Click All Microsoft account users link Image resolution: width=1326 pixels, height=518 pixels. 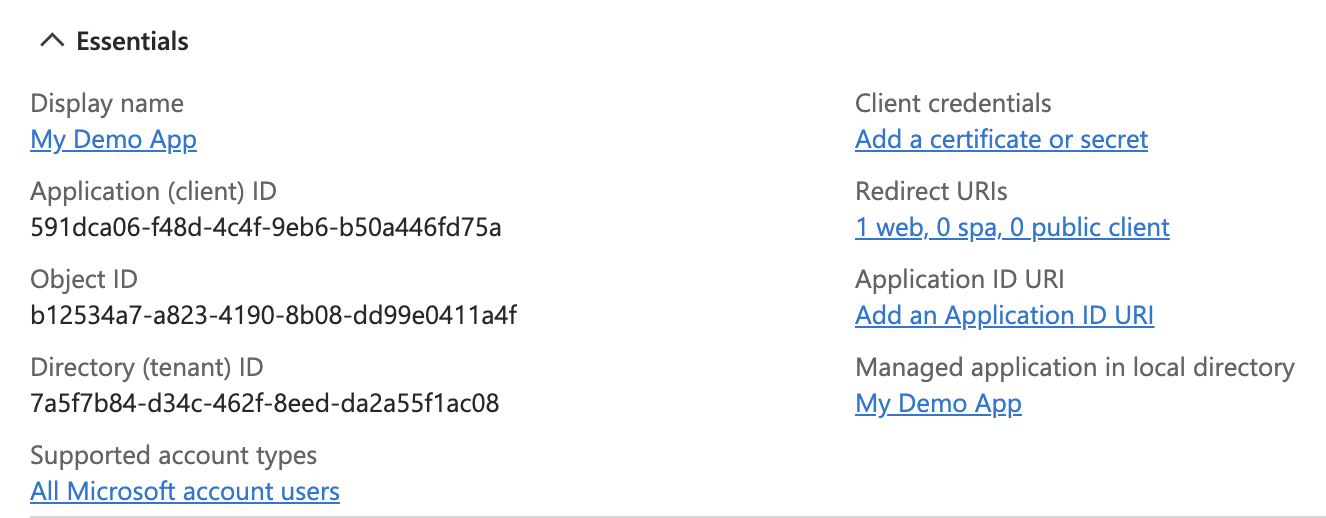coord(185,492)
